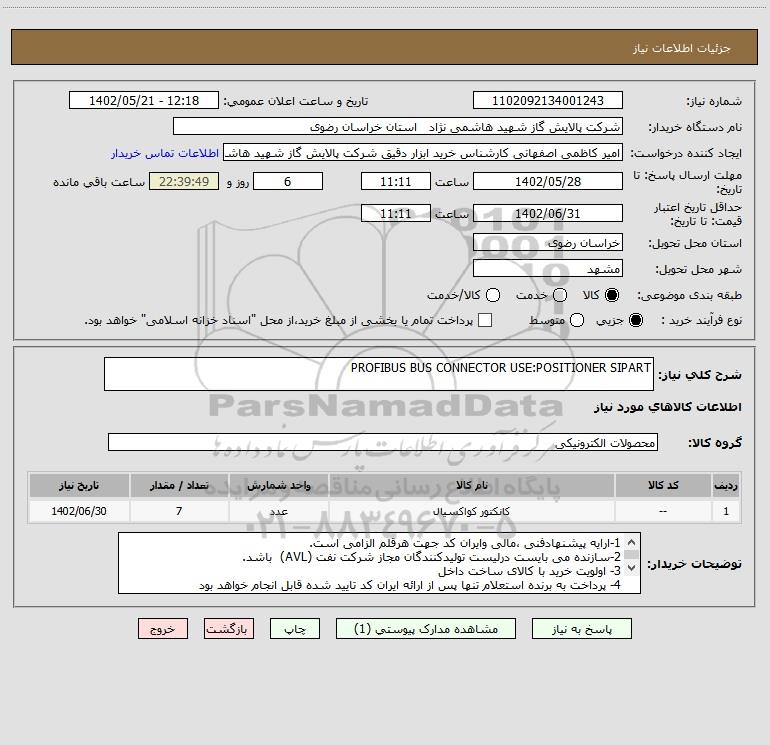This screenshot has width=770, height=745.
Task: Click delivery city field مشهد
Action: [548, 269]
